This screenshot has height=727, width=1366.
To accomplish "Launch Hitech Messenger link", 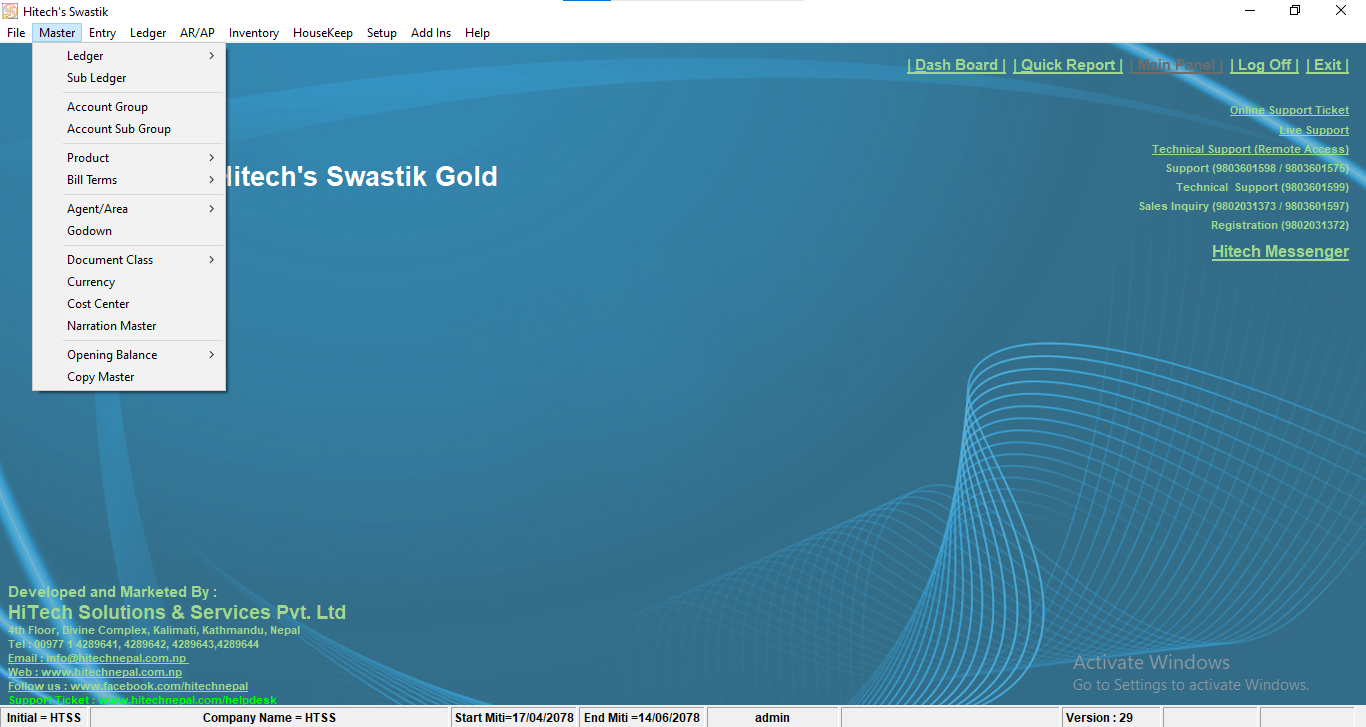I will (1280, 252).
